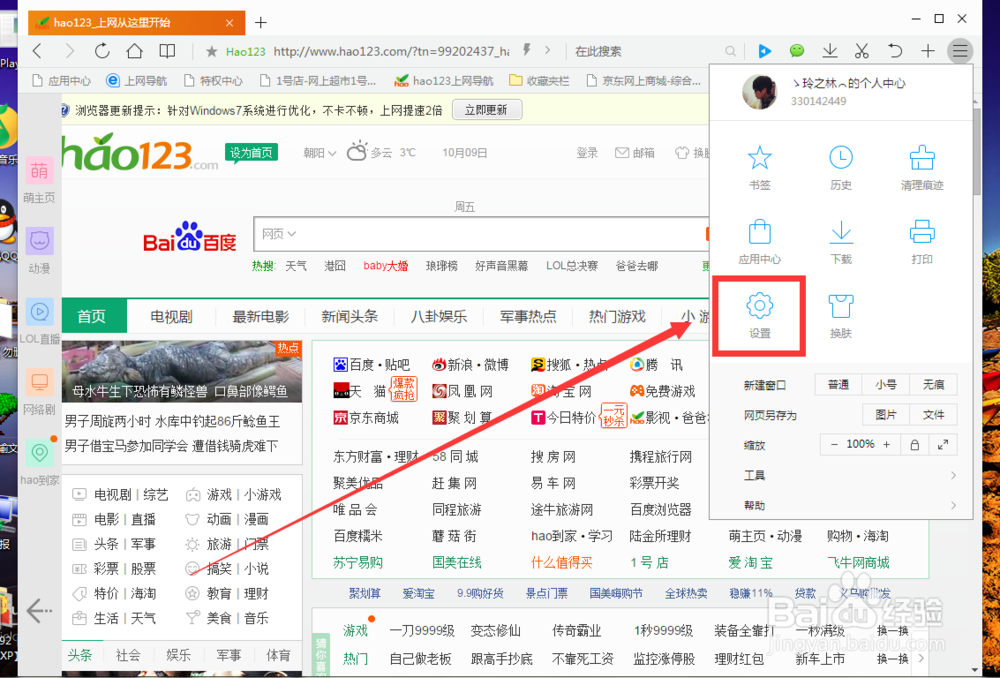Open the 收藏夹栏 bookmarks folder
1000x678 pixels.
[x=540, y=81]
